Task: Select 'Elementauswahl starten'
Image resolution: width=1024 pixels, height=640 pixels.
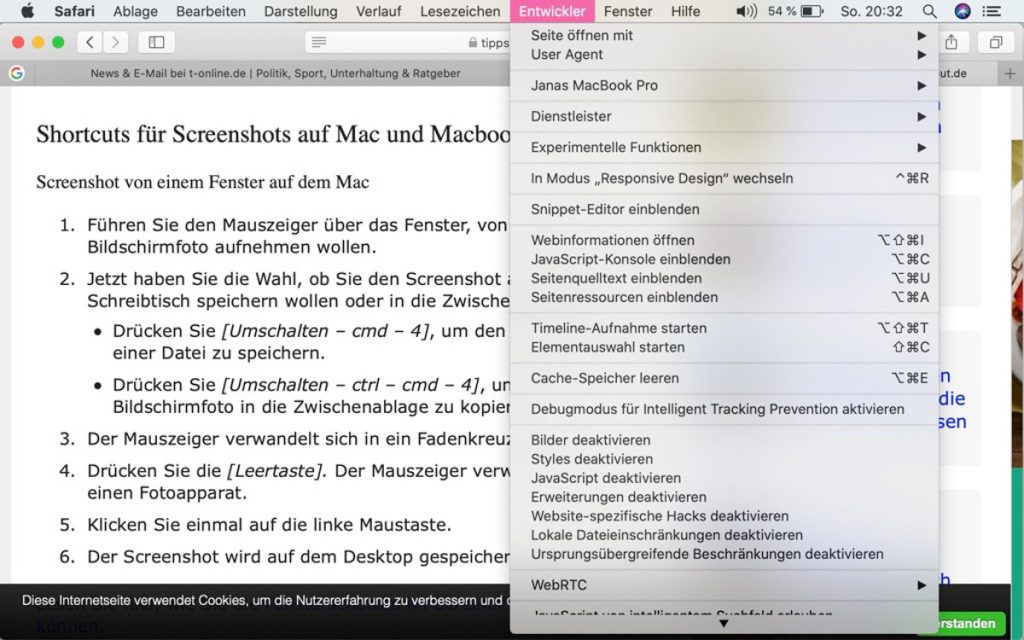Action: (724, 347)
